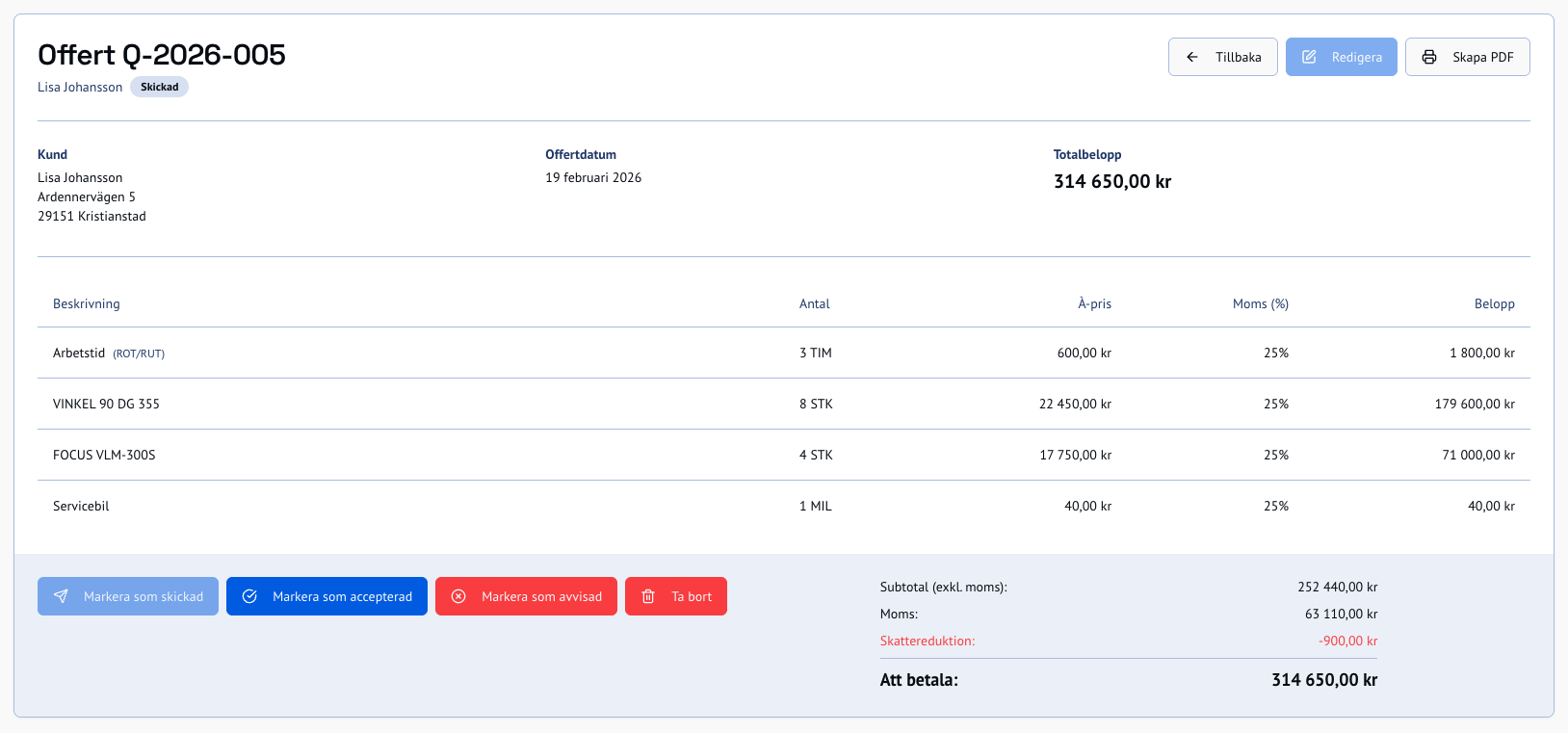Click the Beskrivning column header
This screenshot has width=1568, height=733.
tap(87, 303)
